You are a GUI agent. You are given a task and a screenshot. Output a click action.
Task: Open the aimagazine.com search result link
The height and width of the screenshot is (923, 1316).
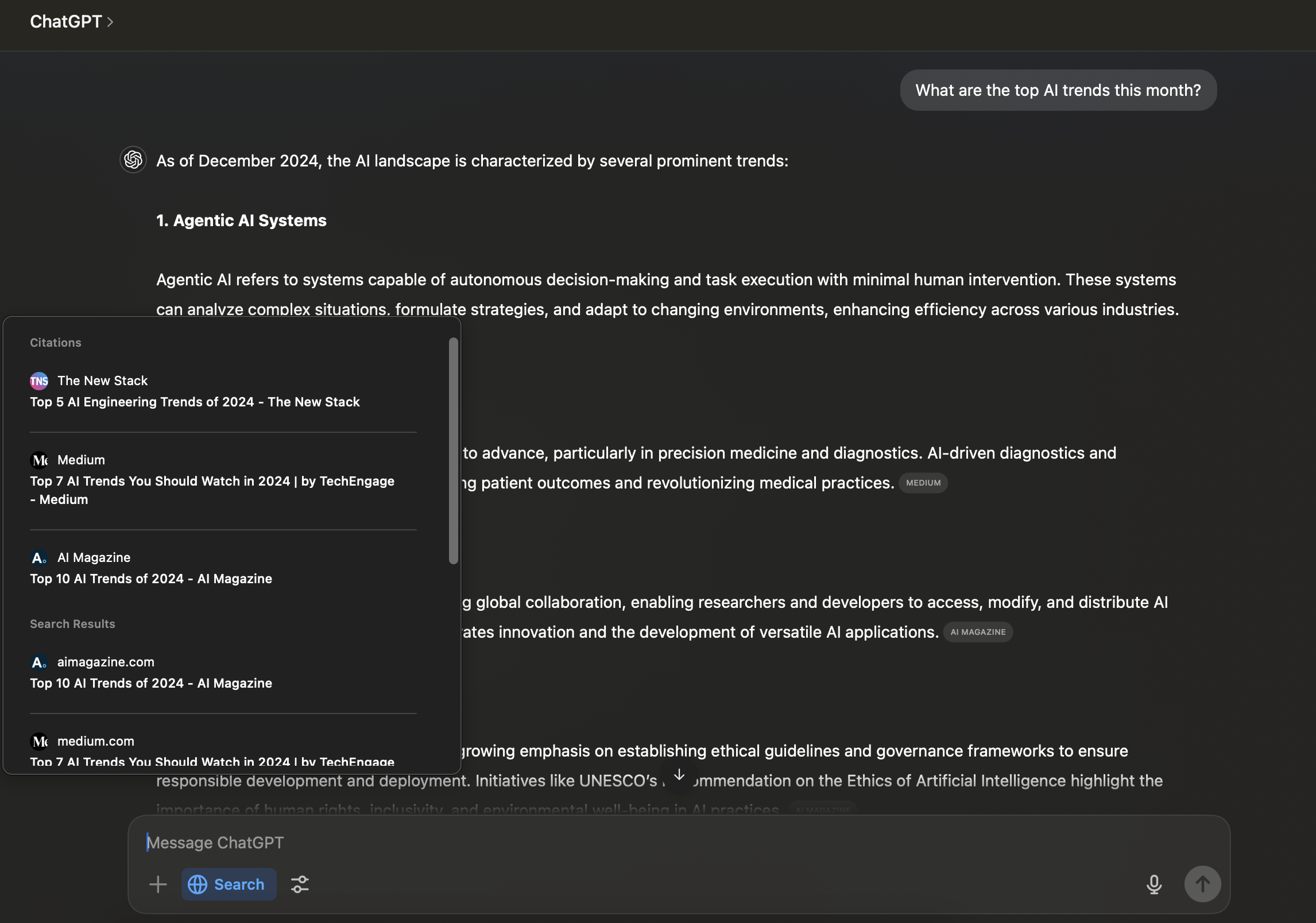click(x=151, y=683)
